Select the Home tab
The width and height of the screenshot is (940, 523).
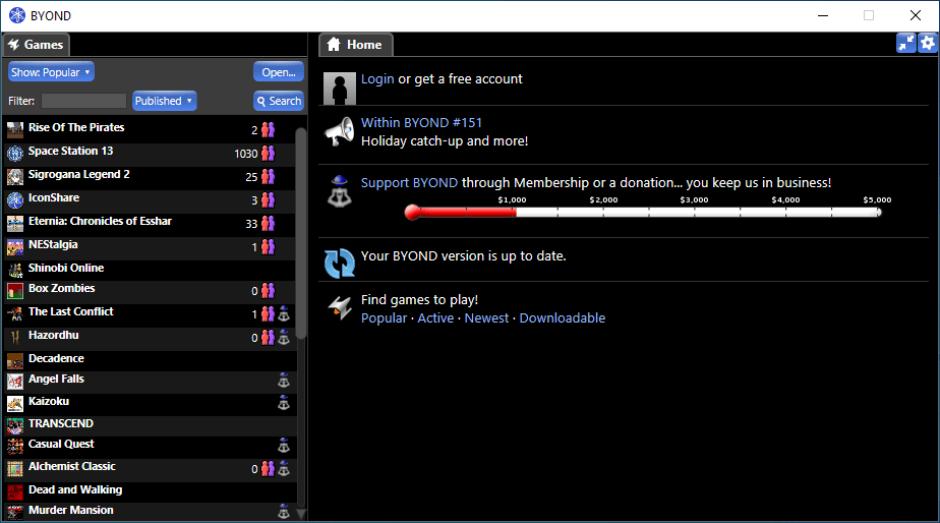[x=355, y=45]
